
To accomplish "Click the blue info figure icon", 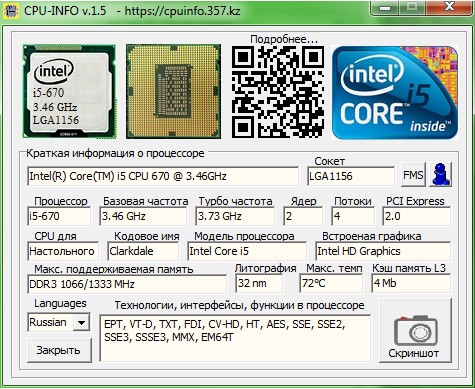I will [x=441, y=174].
